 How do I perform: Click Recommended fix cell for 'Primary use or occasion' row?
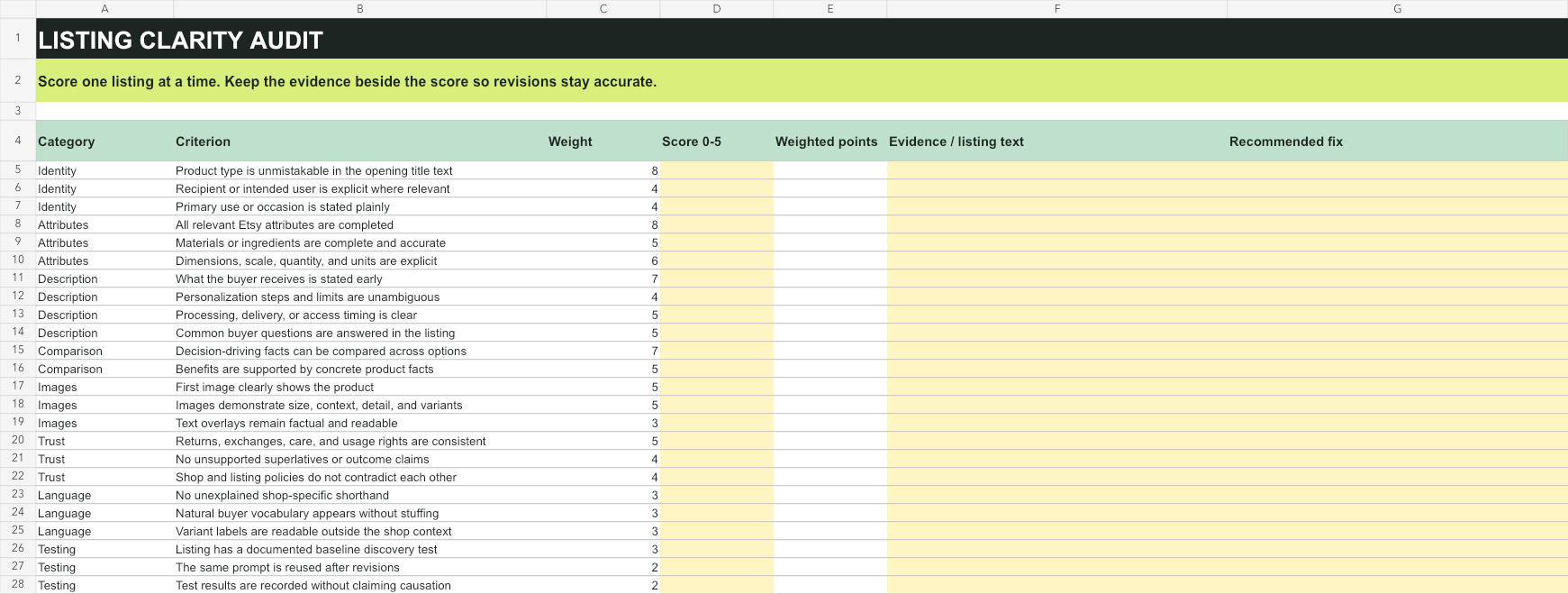click(x=1398, y=206)
